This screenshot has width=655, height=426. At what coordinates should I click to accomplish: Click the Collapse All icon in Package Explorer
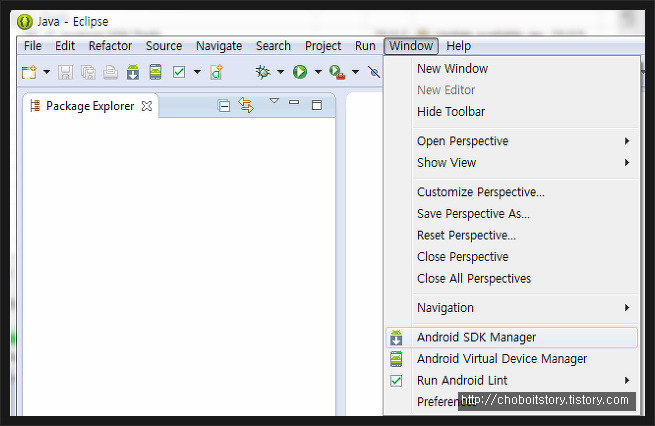click(224, 106)
